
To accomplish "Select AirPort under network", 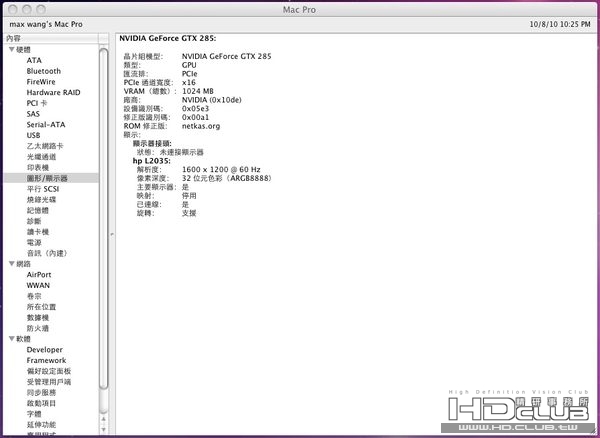I will [39, 275].
